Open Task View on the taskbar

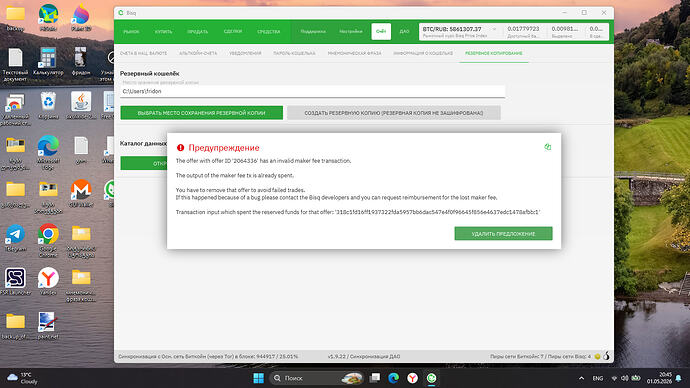click(375, 378)
